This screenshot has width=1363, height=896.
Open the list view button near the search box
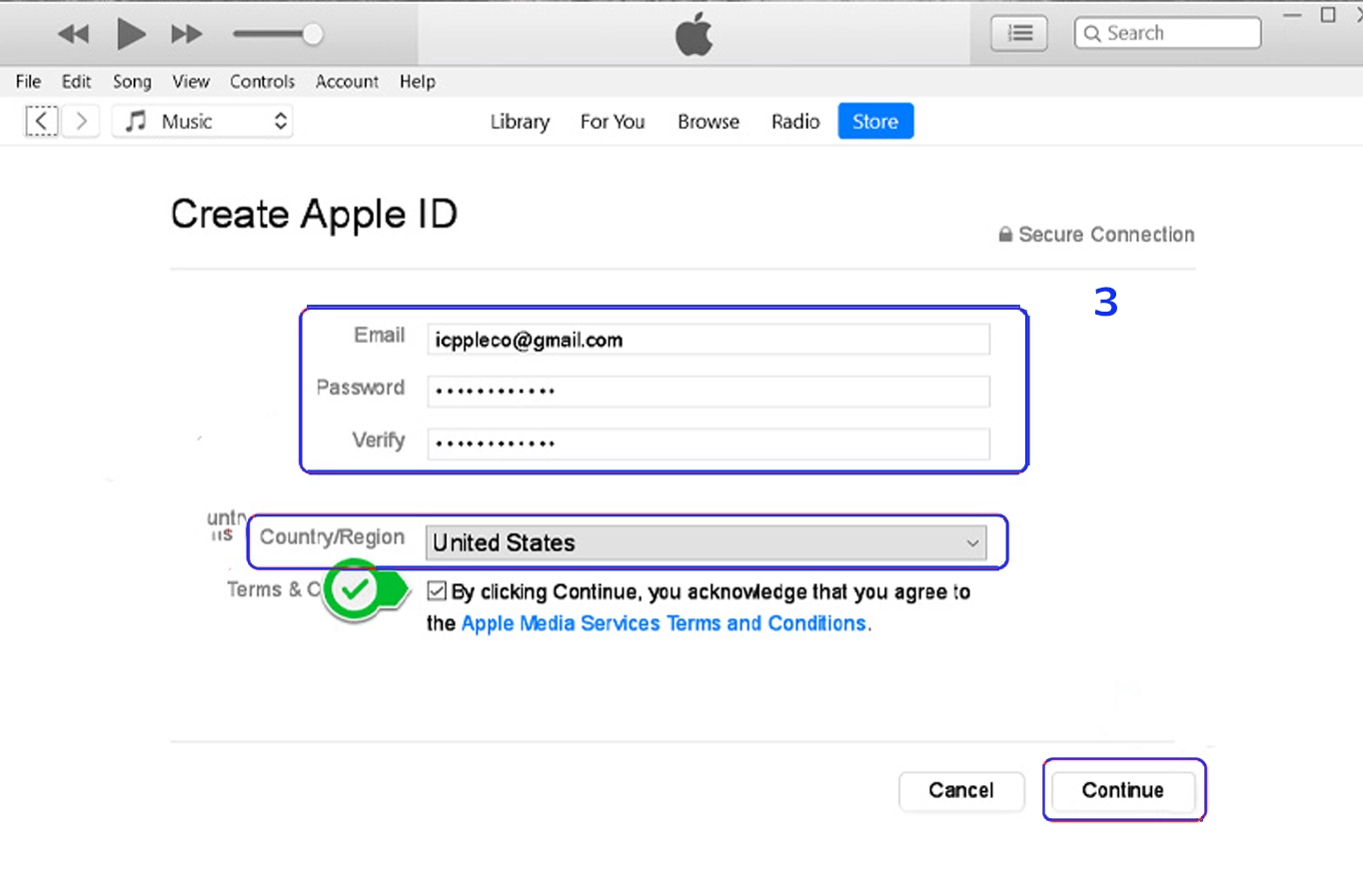pyautogui.click(x=1019, y=33)
